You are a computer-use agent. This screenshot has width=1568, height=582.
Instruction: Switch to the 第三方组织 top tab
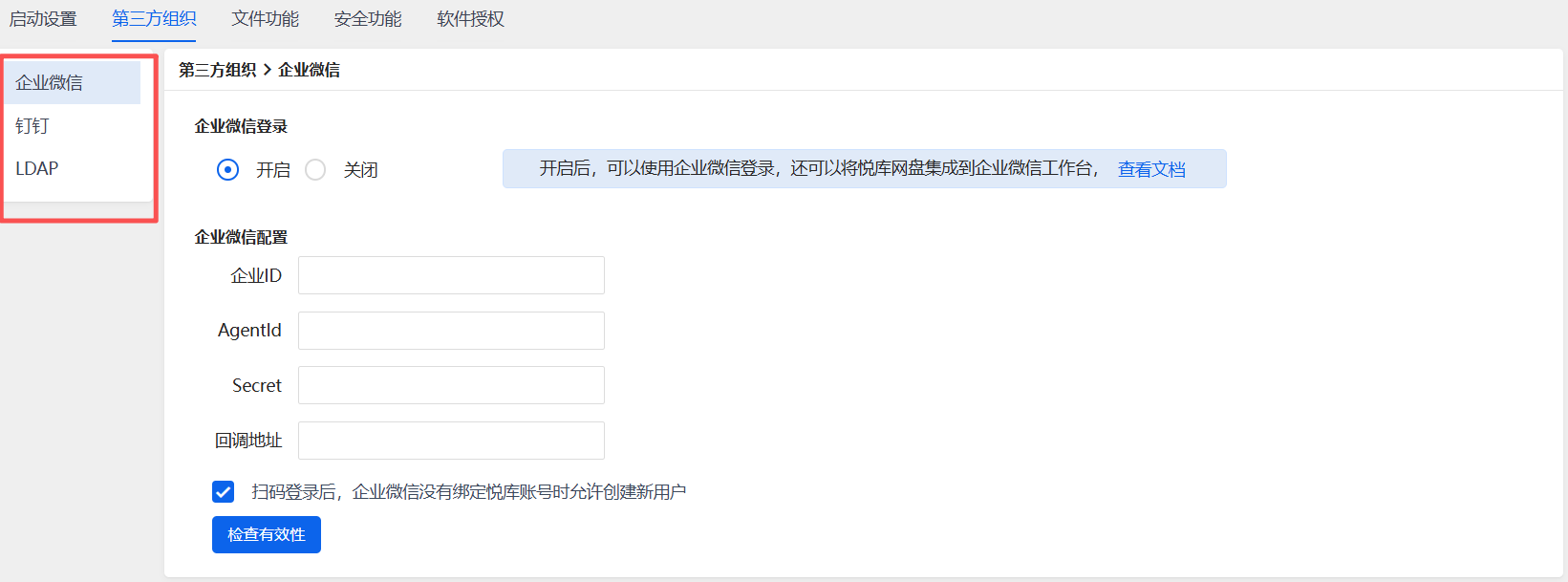click(x=154, y=19)
